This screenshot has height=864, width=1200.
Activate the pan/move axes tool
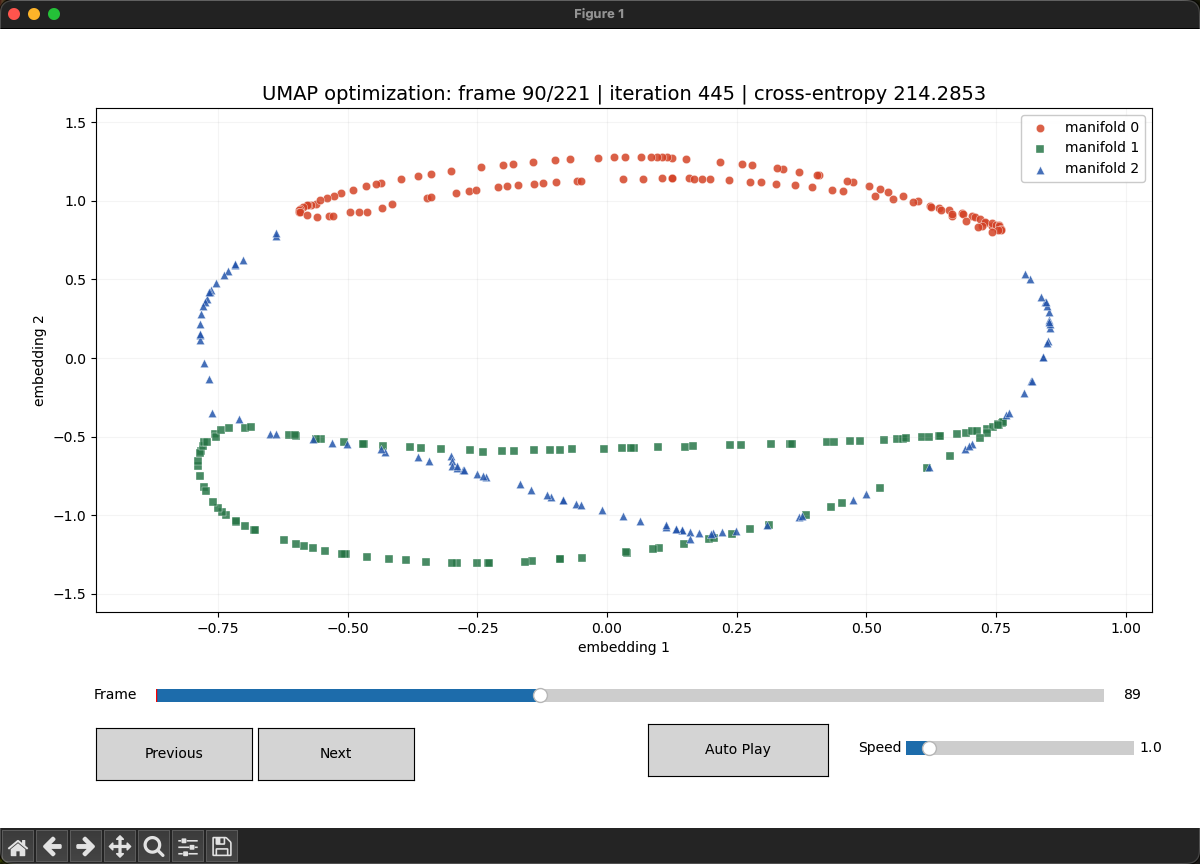click(x=120, y=846)
